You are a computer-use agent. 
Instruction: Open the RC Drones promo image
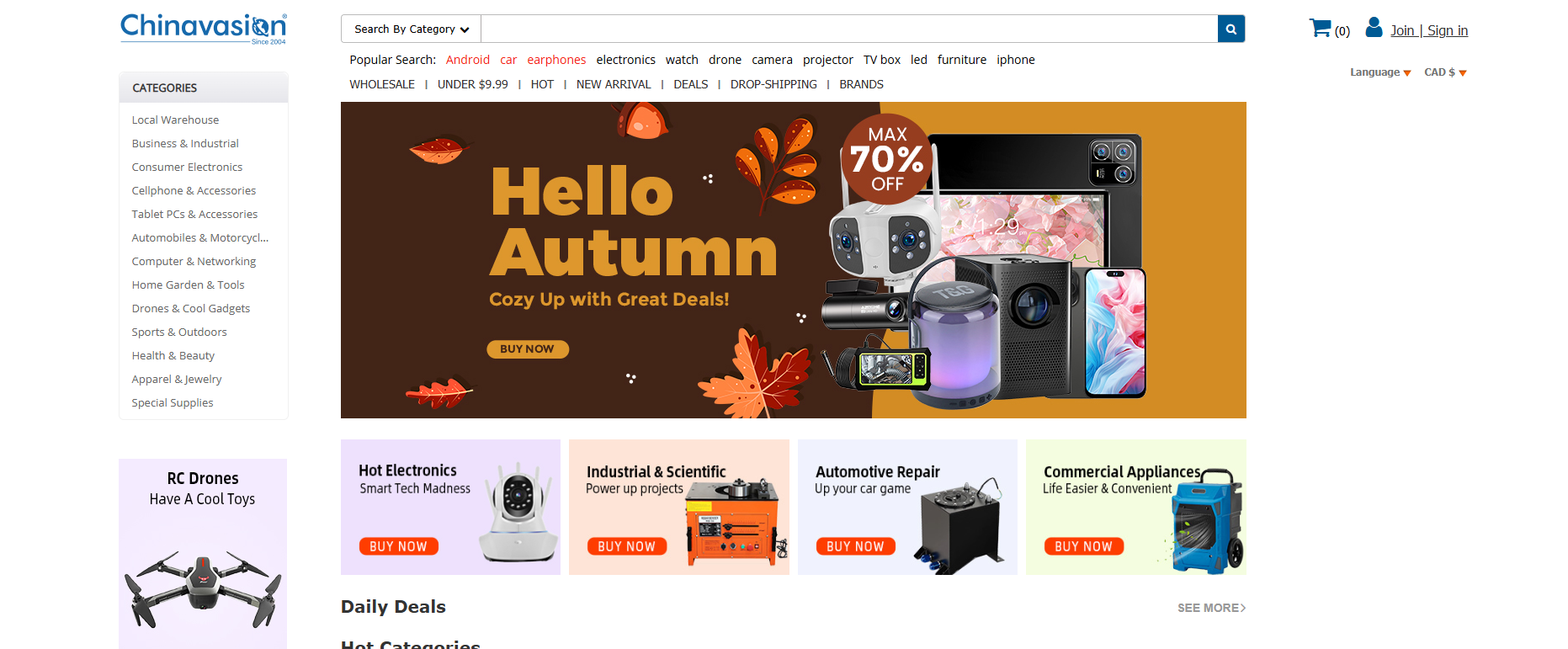(x=203, y=554)
